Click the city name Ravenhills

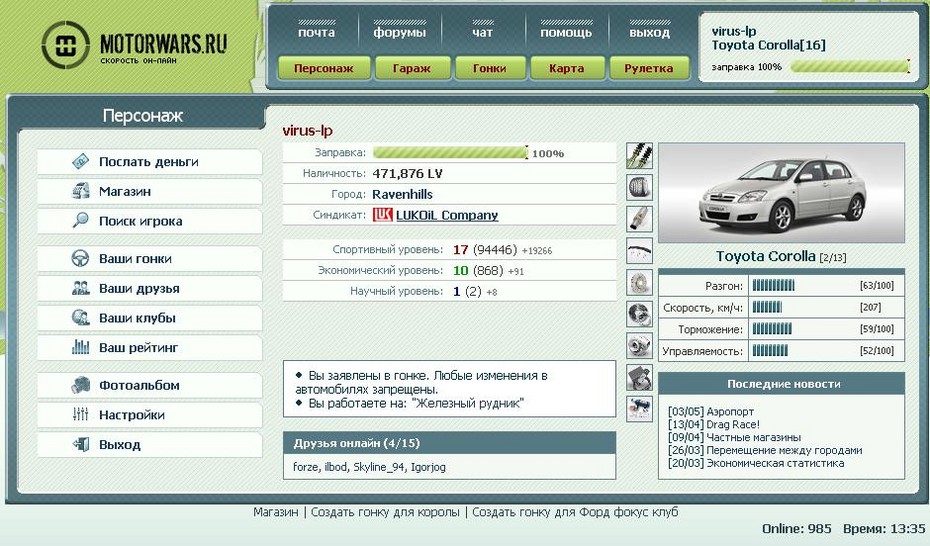click(x=402, y=194)
